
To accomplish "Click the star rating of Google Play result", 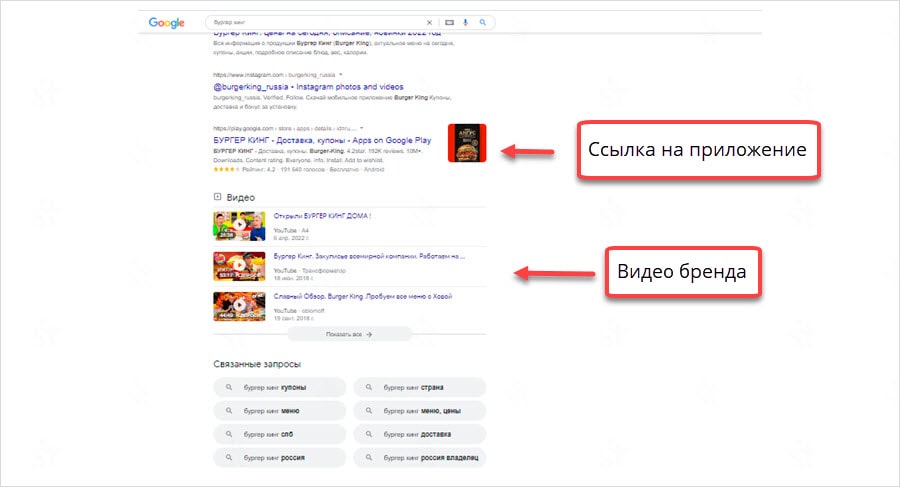I will tap(226, 169).
